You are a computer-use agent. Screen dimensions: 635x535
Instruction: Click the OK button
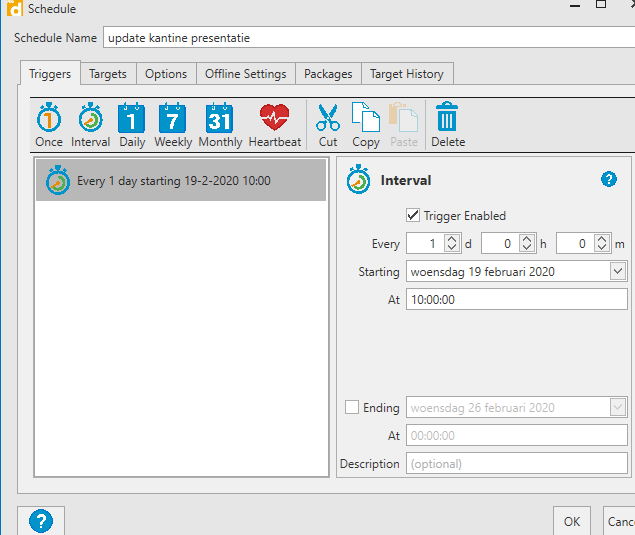tap(571, 521)
